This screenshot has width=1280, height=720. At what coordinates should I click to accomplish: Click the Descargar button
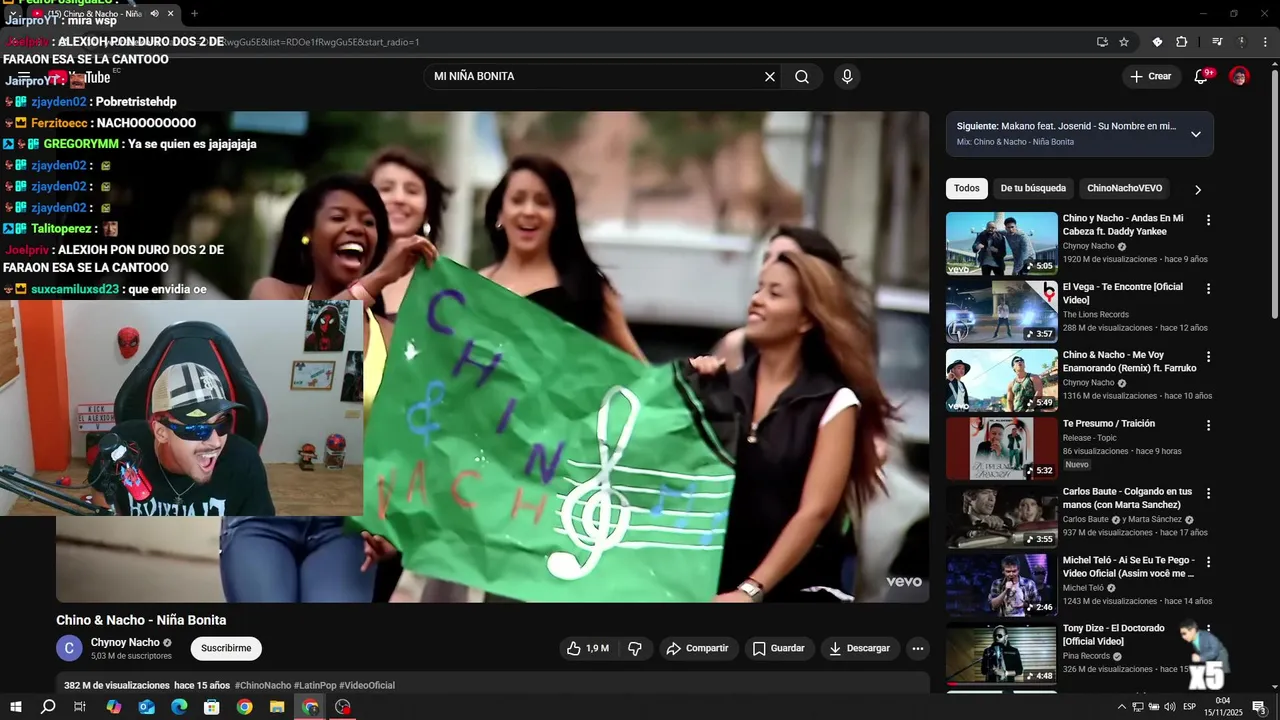pyautogui.click(x=860, y=648)
